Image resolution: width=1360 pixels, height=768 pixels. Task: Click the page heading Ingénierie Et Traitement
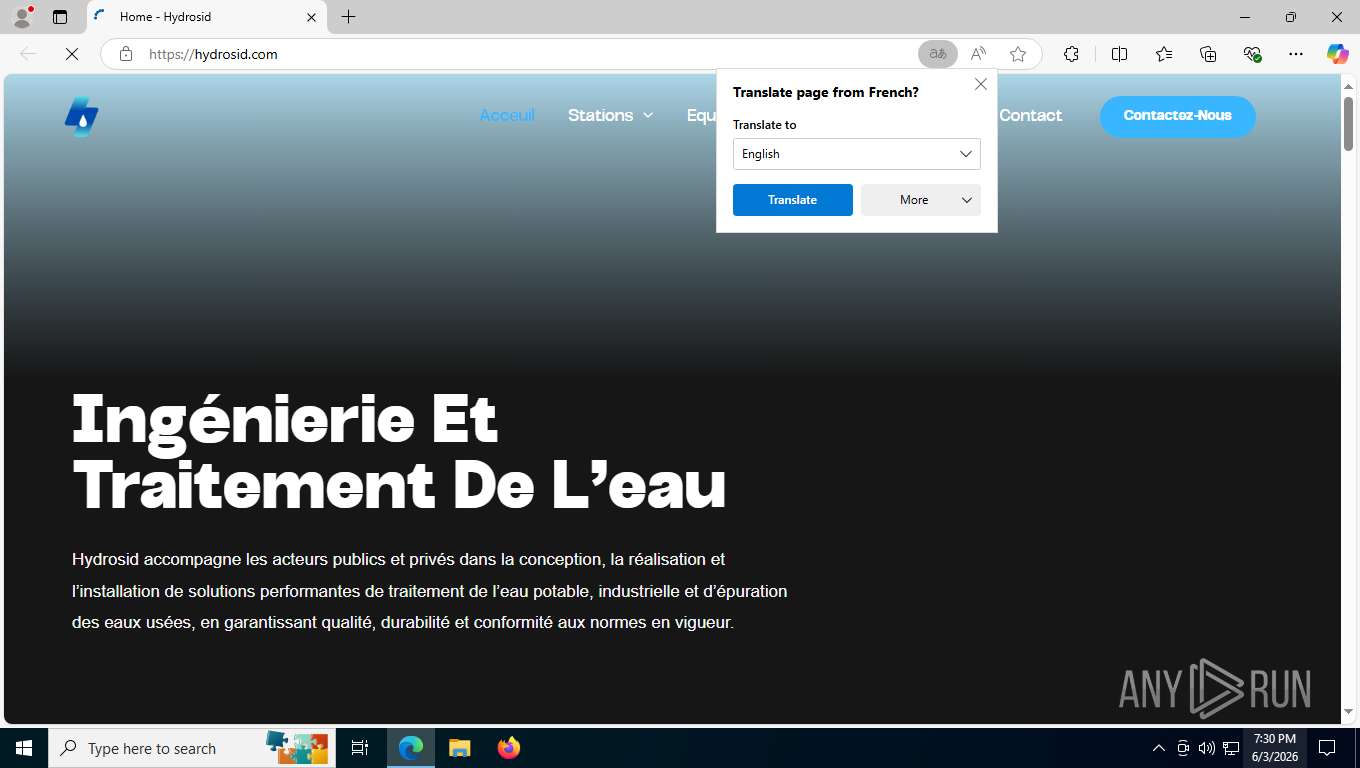400,451
